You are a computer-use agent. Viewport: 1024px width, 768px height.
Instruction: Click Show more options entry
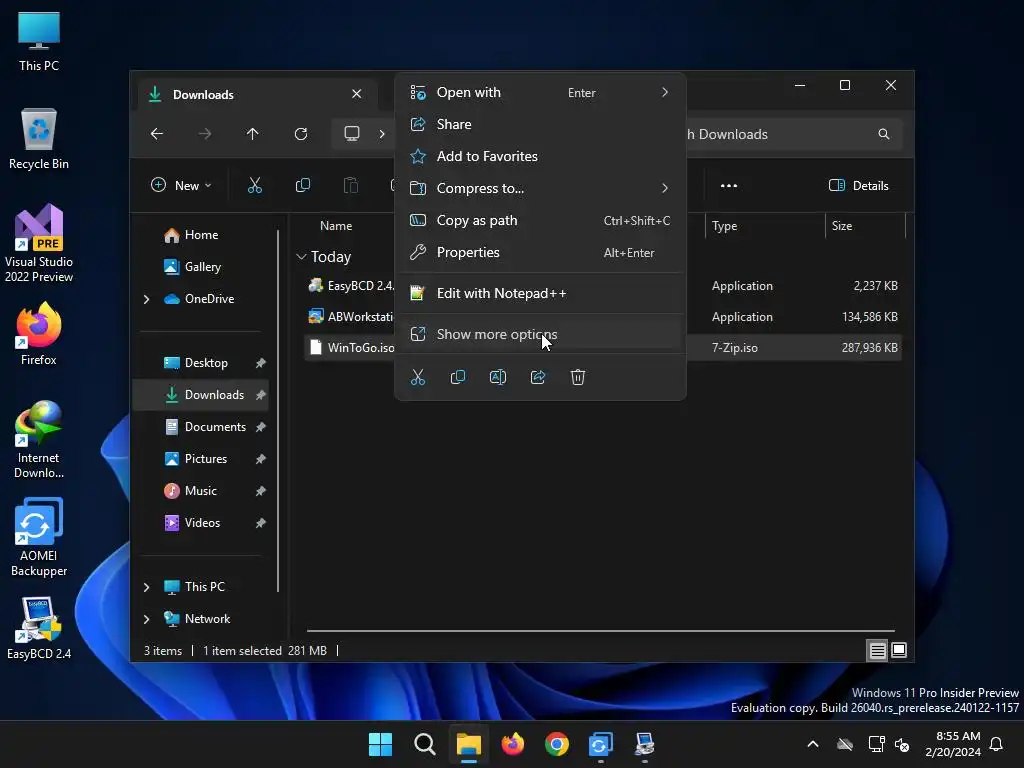pyautogui.click(x=540, y=334)
